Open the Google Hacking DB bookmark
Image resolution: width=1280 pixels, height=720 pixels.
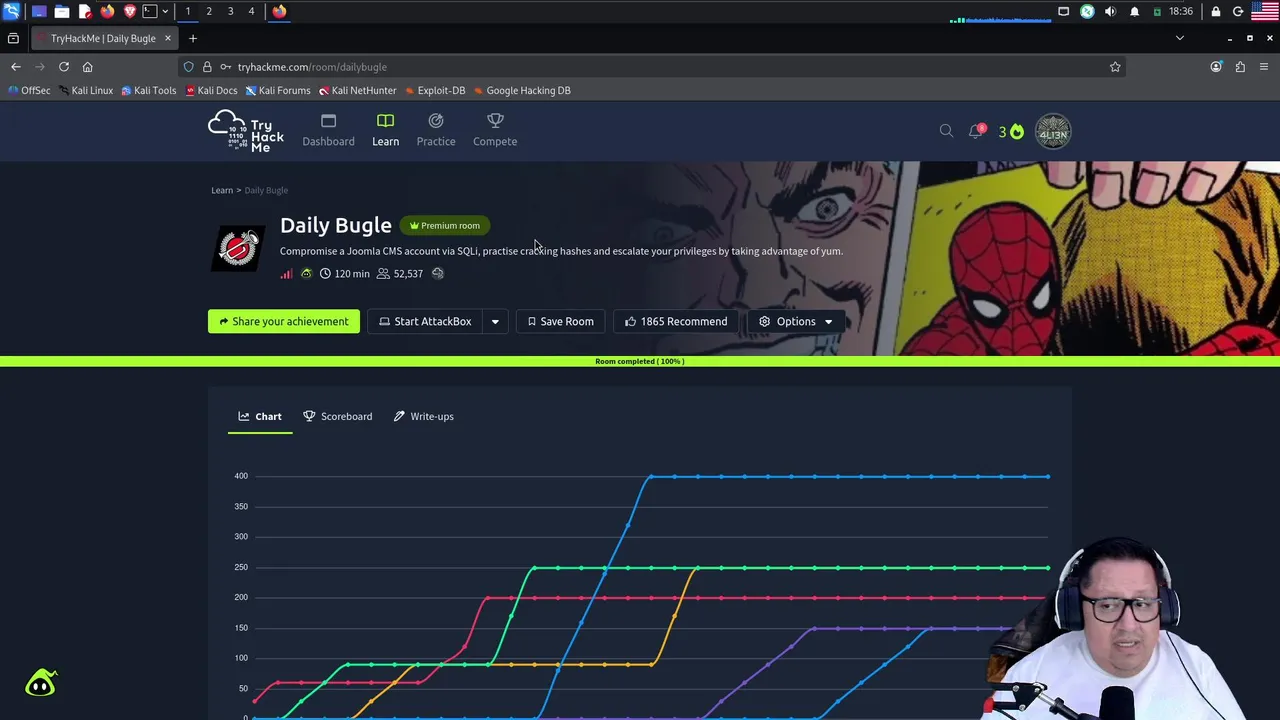[522, 90]
